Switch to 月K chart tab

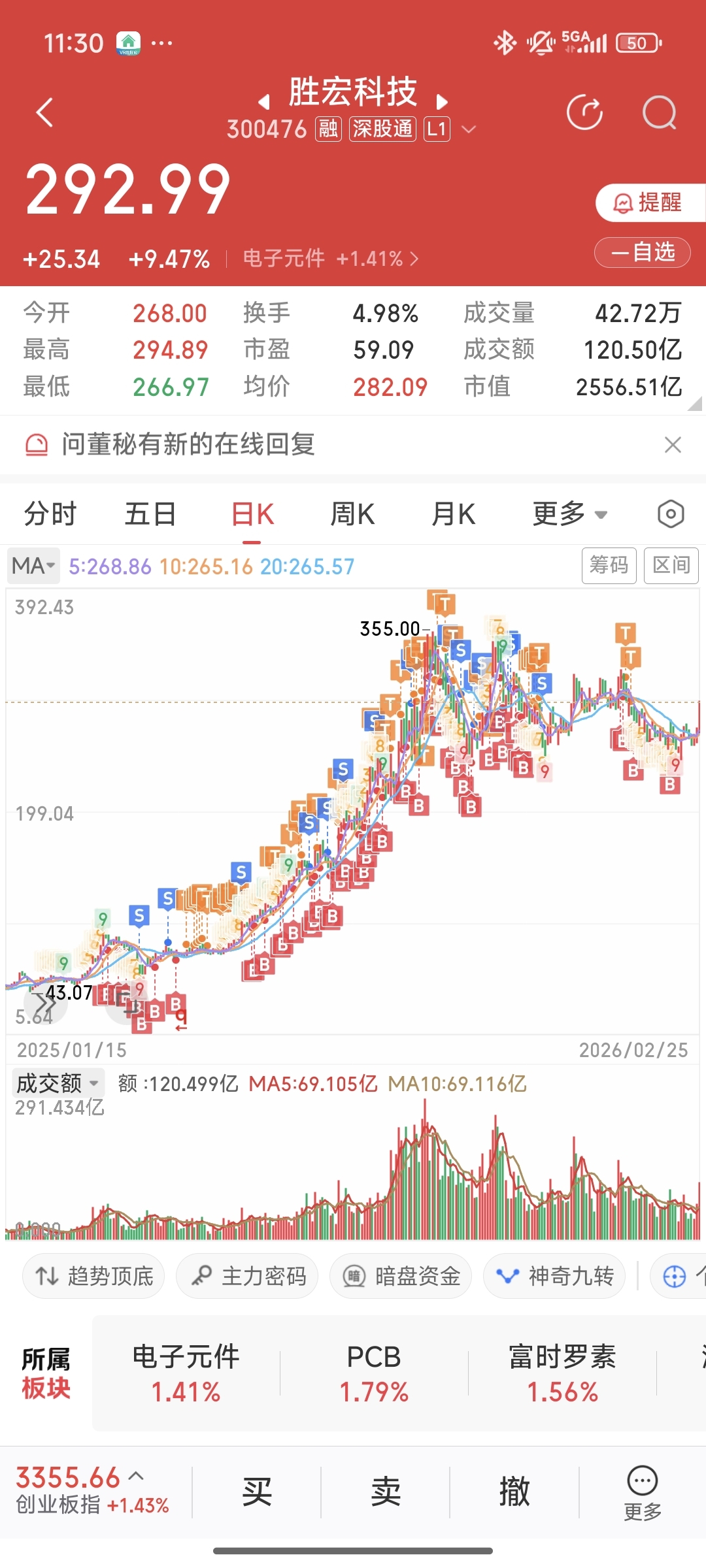click(453, 514)
